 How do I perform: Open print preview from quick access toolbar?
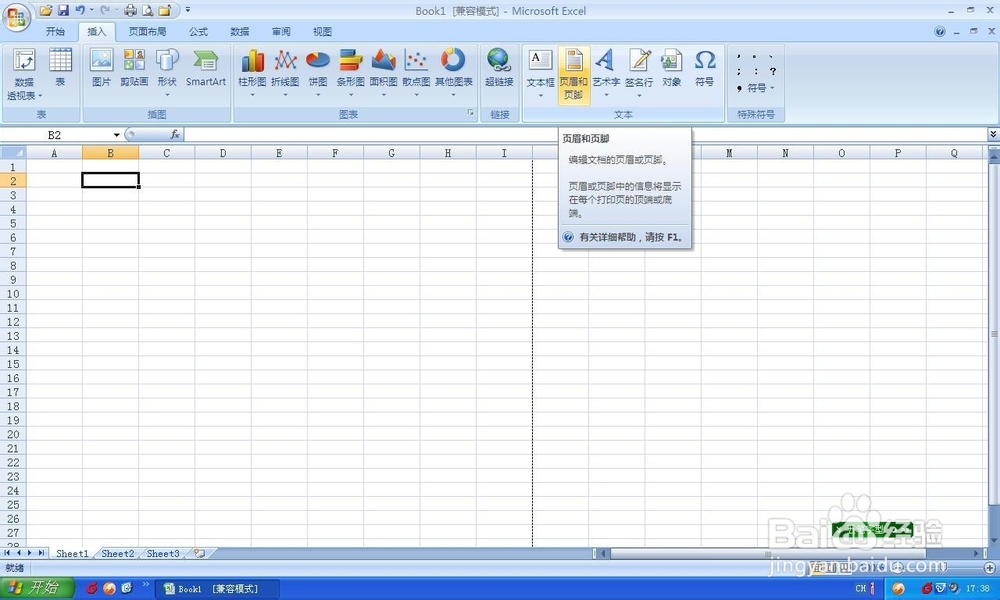click(x=147, y=10)
